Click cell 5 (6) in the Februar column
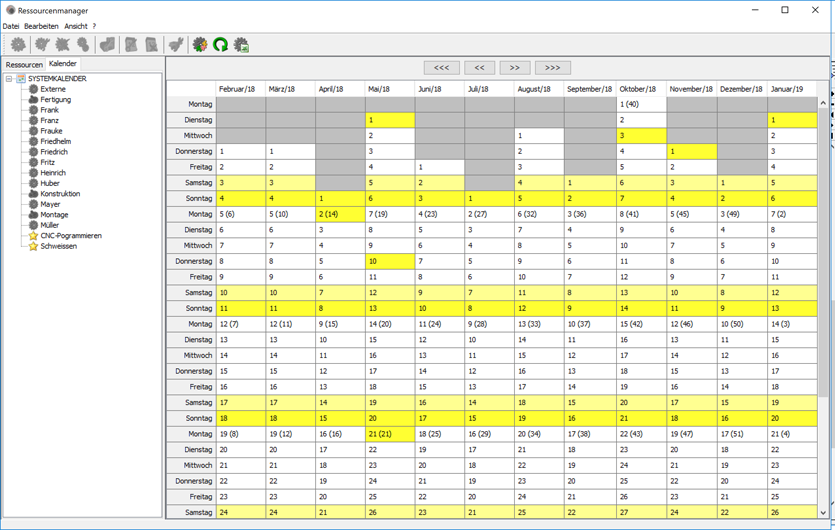This screenshot has height=530, width=835. pos(241,214)
